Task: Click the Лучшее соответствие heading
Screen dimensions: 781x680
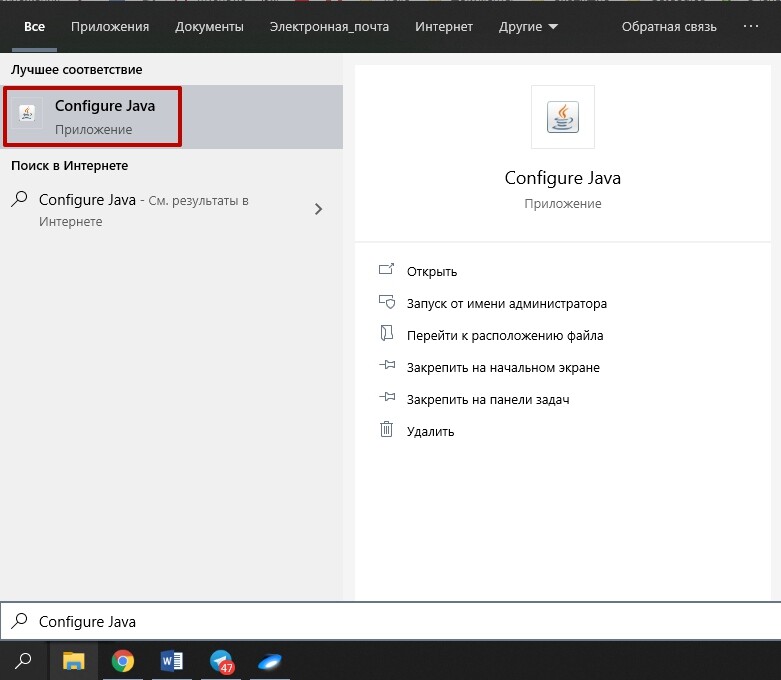Action: click(77, 69)
